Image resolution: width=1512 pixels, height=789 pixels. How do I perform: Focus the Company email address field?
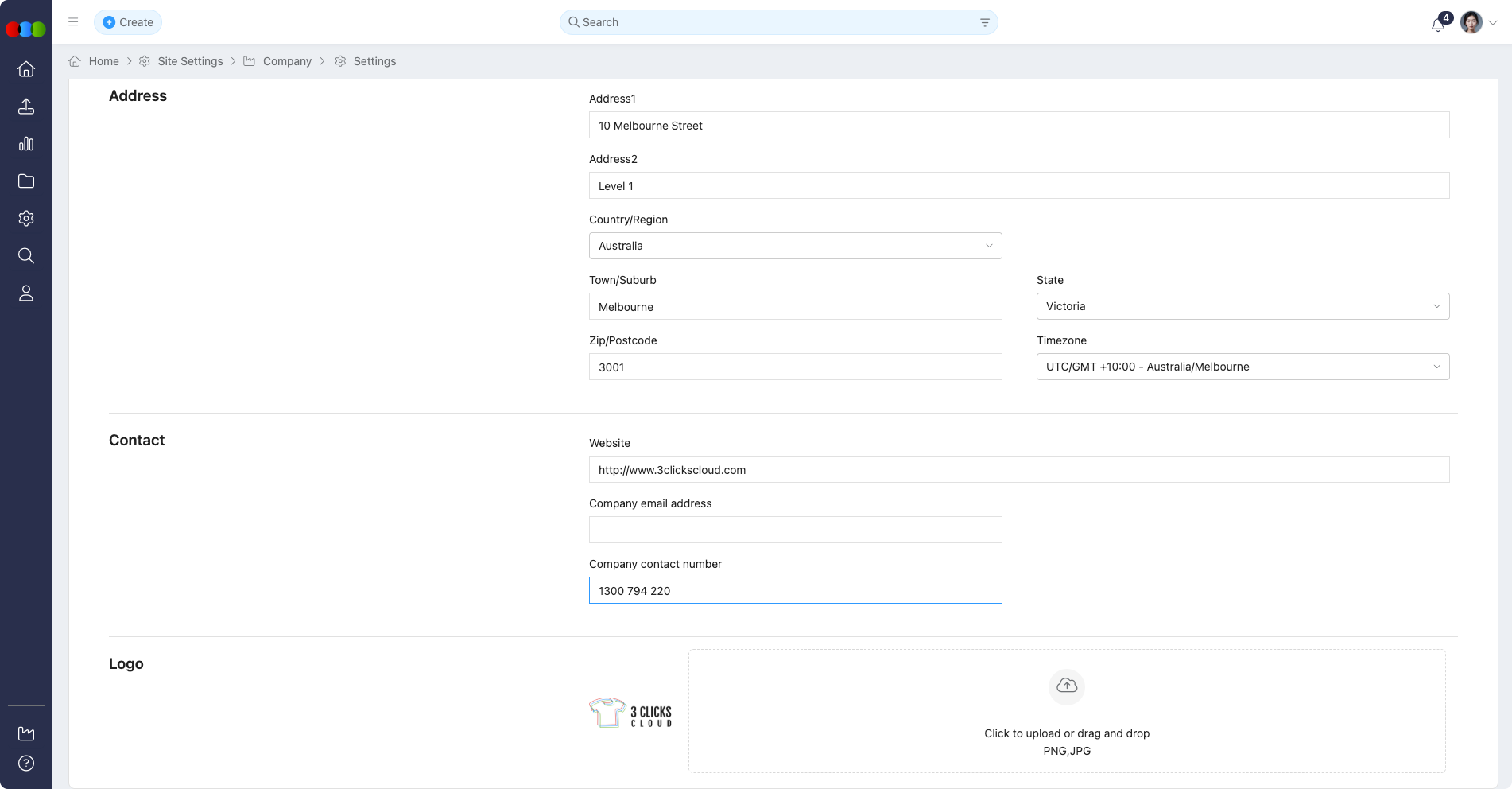(x=795, y=530)
